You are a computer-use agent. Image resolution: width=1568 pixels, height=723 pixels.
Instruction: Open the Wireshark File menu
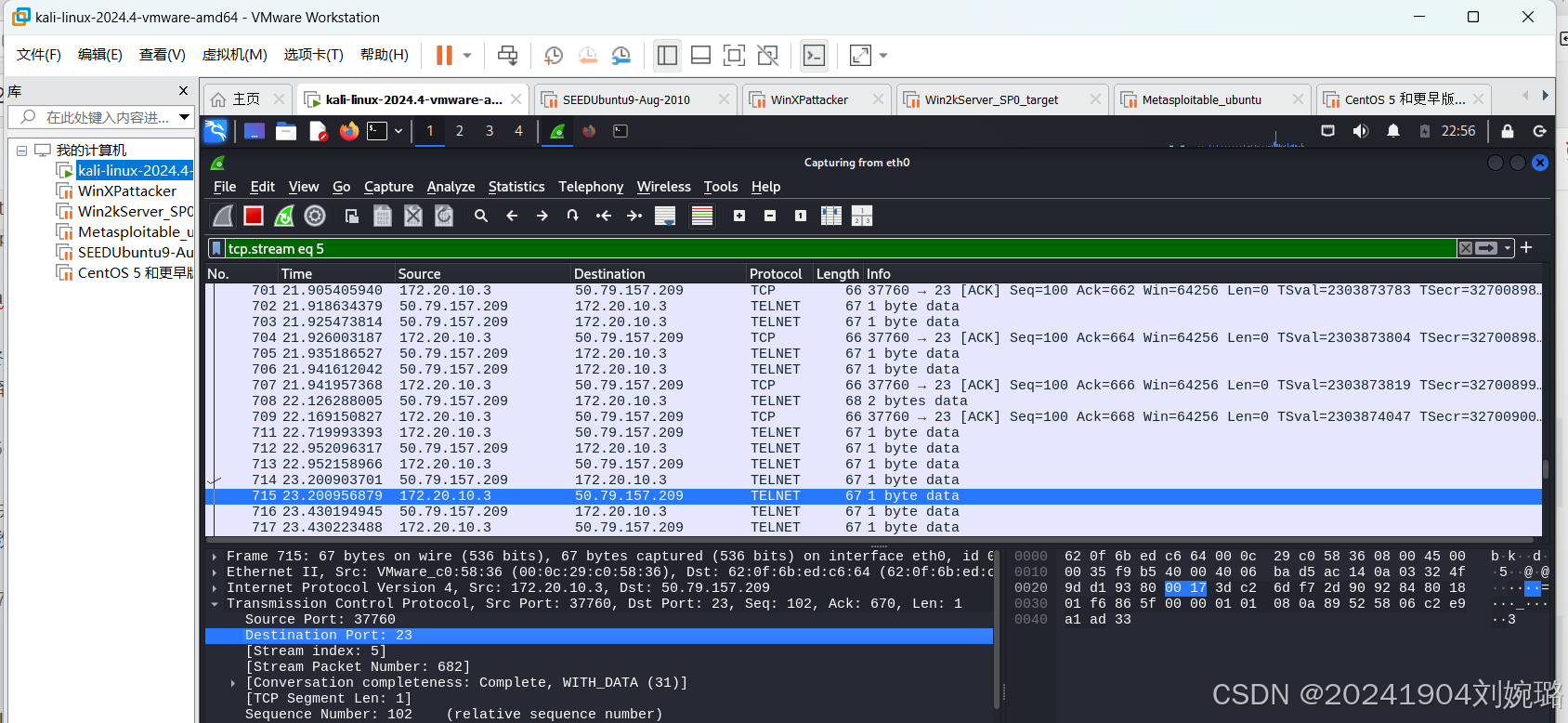click(x=225, y=187)
